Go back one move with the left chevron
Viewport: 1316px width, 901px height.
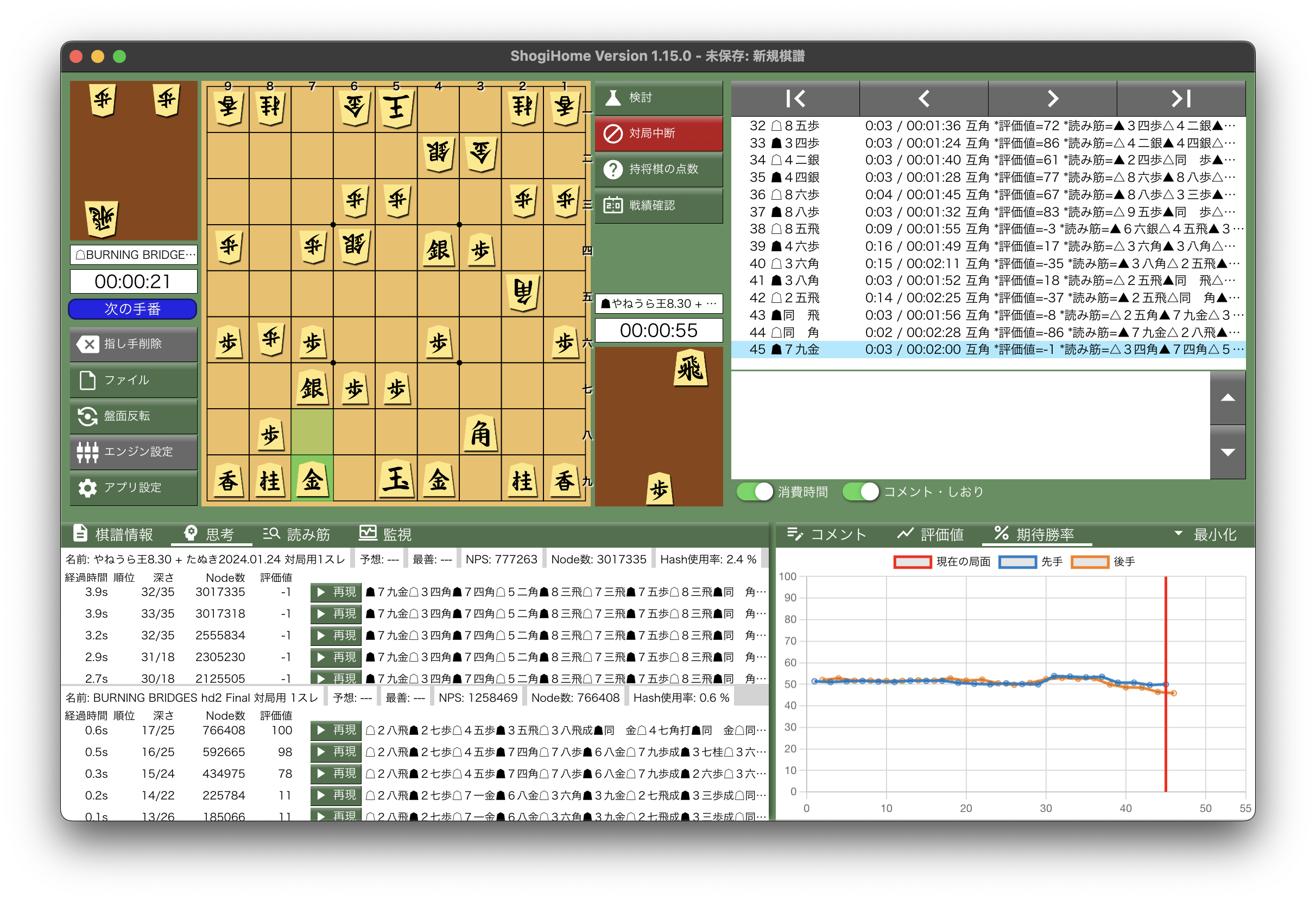click(x=923, y=98)
